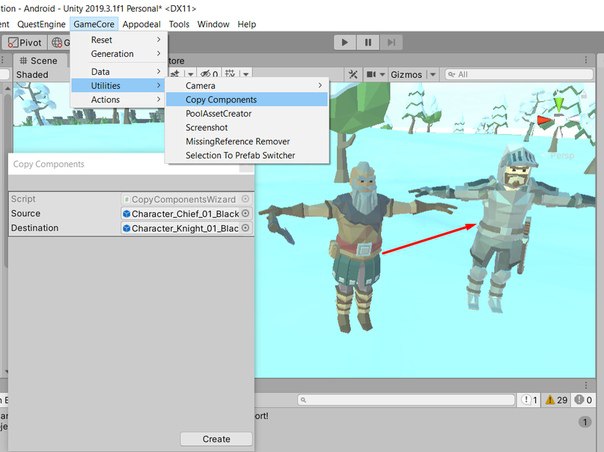Viewport: 604px width, 452px height.
Task: Toggle the Pivot handle position button
Action: point(25,42)
